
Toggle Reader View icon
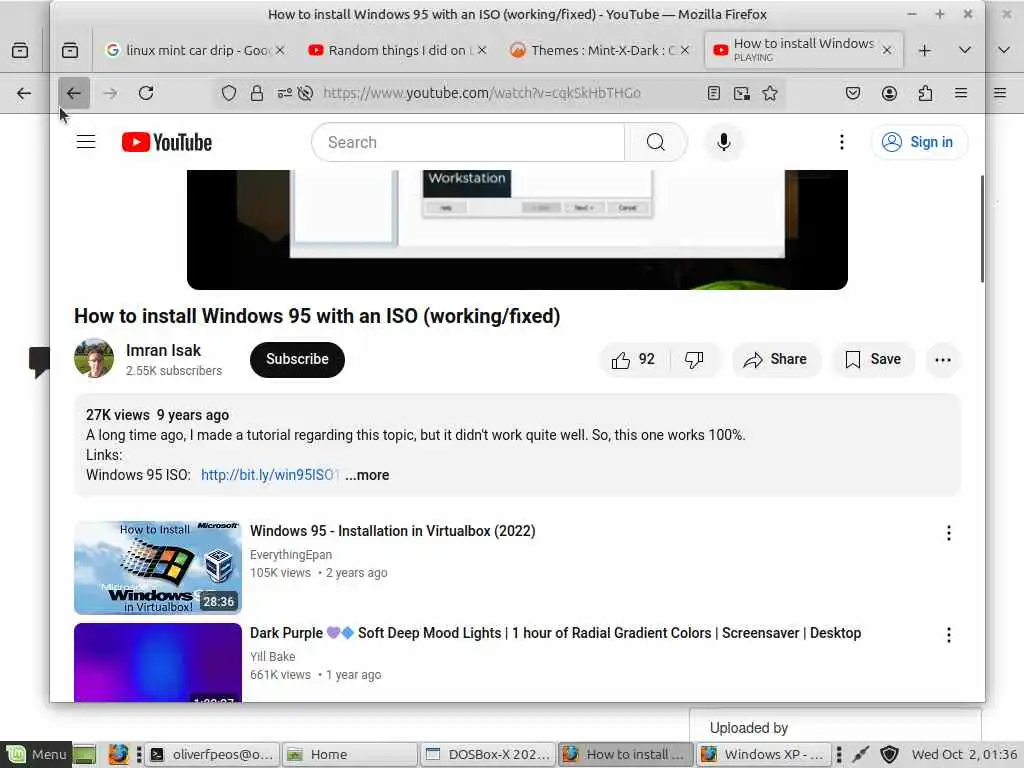click(714, 93)
